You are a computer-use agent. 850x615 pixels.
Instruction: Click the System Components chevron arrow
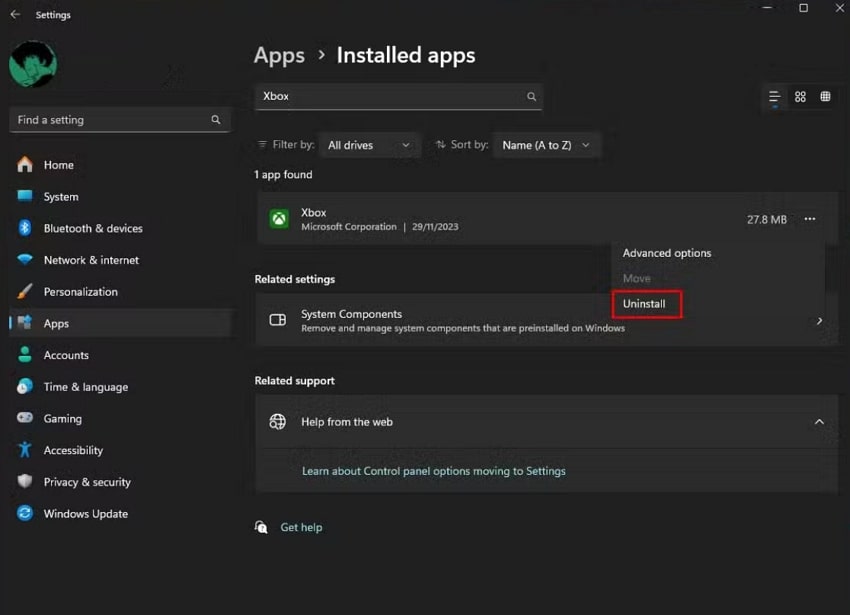pyautogui.click(x=820, y=321)
